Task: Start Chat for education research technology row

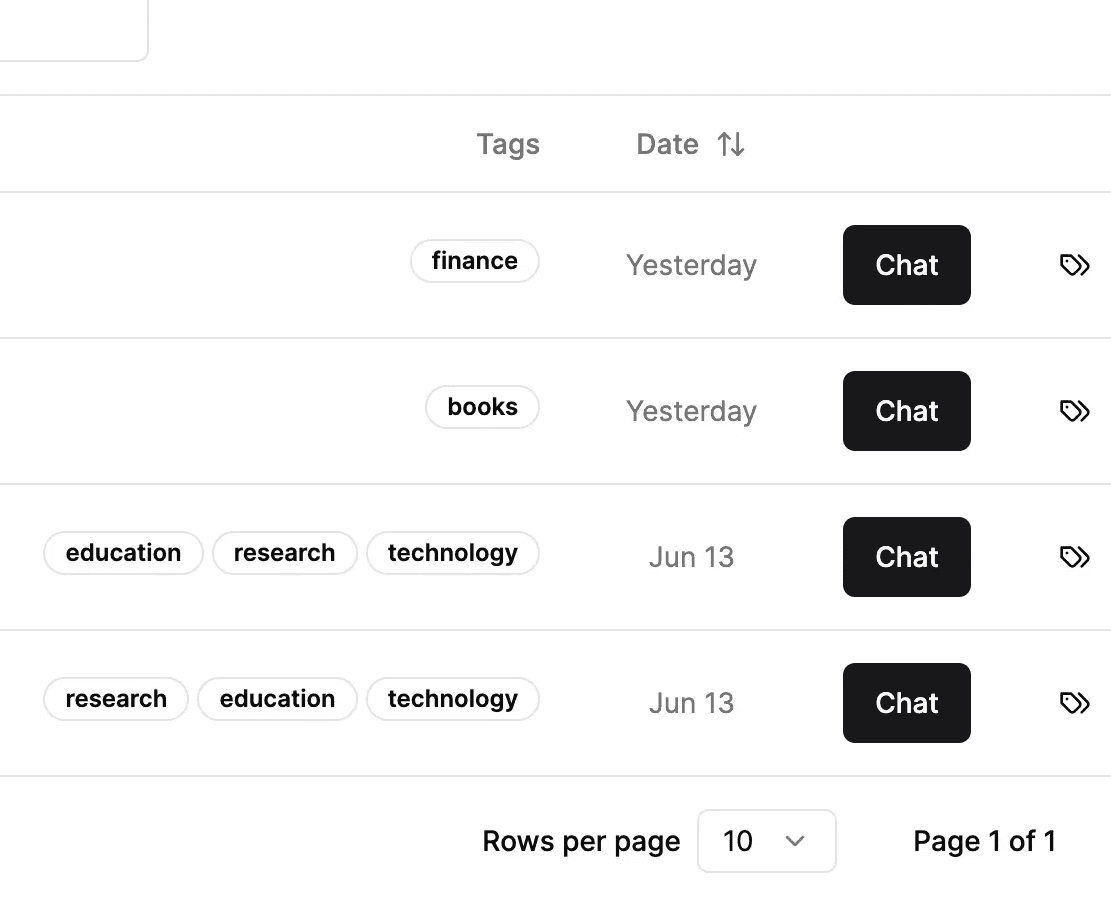Action: pos(906,557)
